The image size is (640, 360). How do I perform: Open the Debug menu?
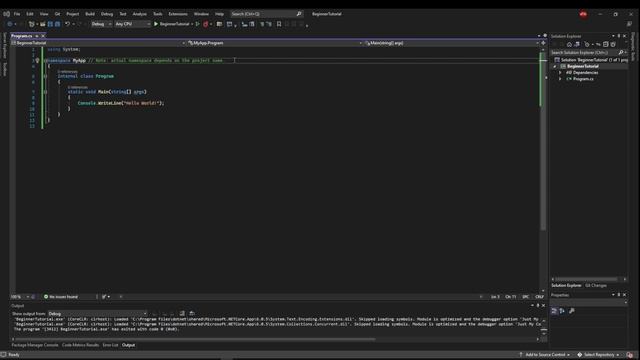107,14
